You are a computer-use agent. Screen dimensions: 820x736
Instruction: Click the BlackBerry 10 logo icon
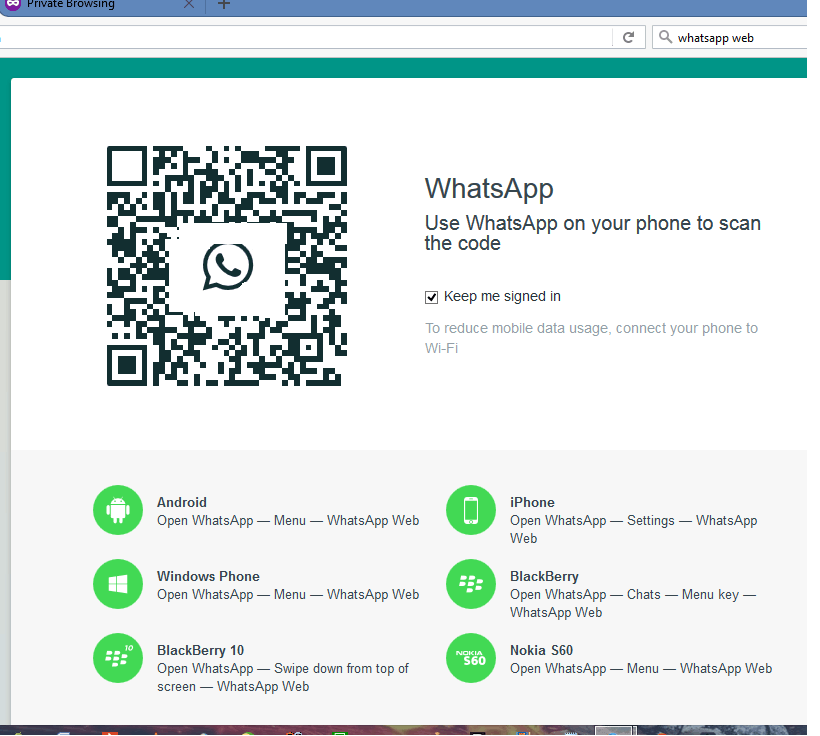pos(118,658)
